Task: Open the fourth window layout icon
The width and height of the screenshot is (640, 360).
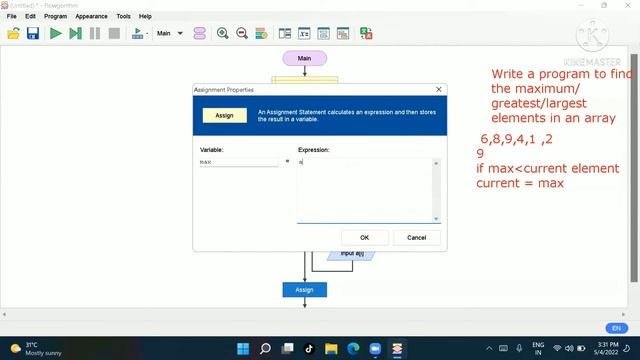Action: point(343,33)
